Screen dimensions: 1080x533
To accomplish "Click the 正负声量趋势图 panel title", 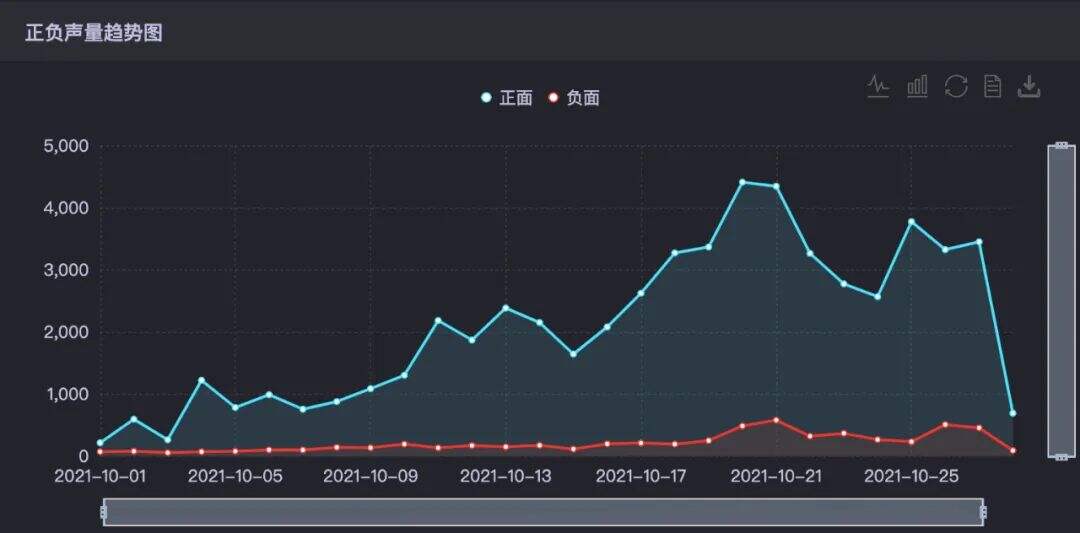I will click(94, 32).
